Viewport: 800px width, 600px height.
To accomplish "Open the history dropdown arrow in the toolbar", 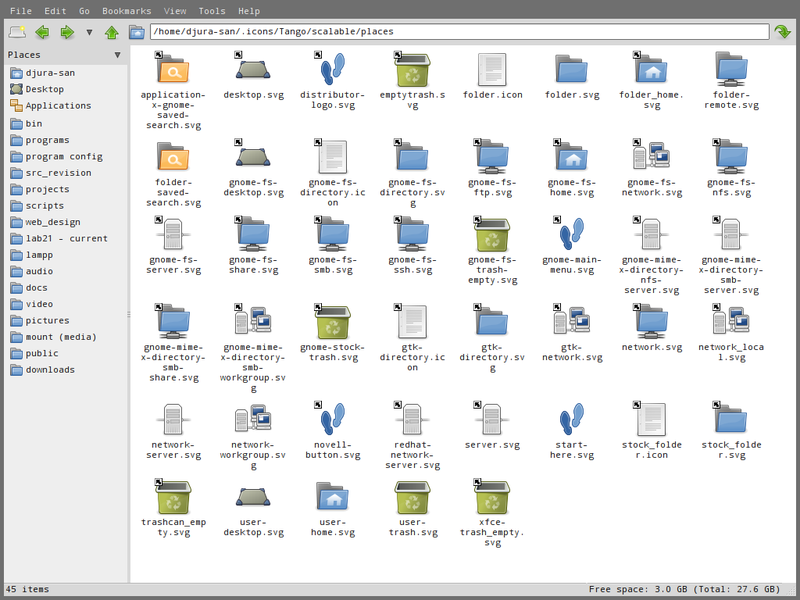I will (x=88, y=32).
